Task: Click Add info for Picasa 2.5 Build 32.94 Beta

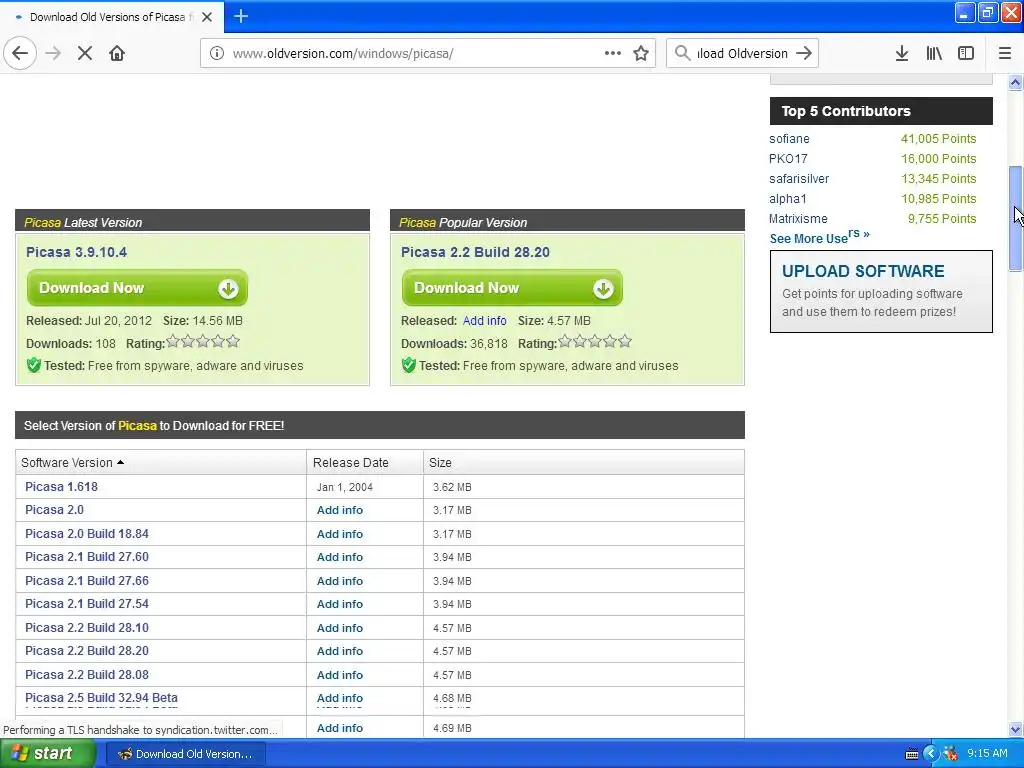Action: coord(340,698)
